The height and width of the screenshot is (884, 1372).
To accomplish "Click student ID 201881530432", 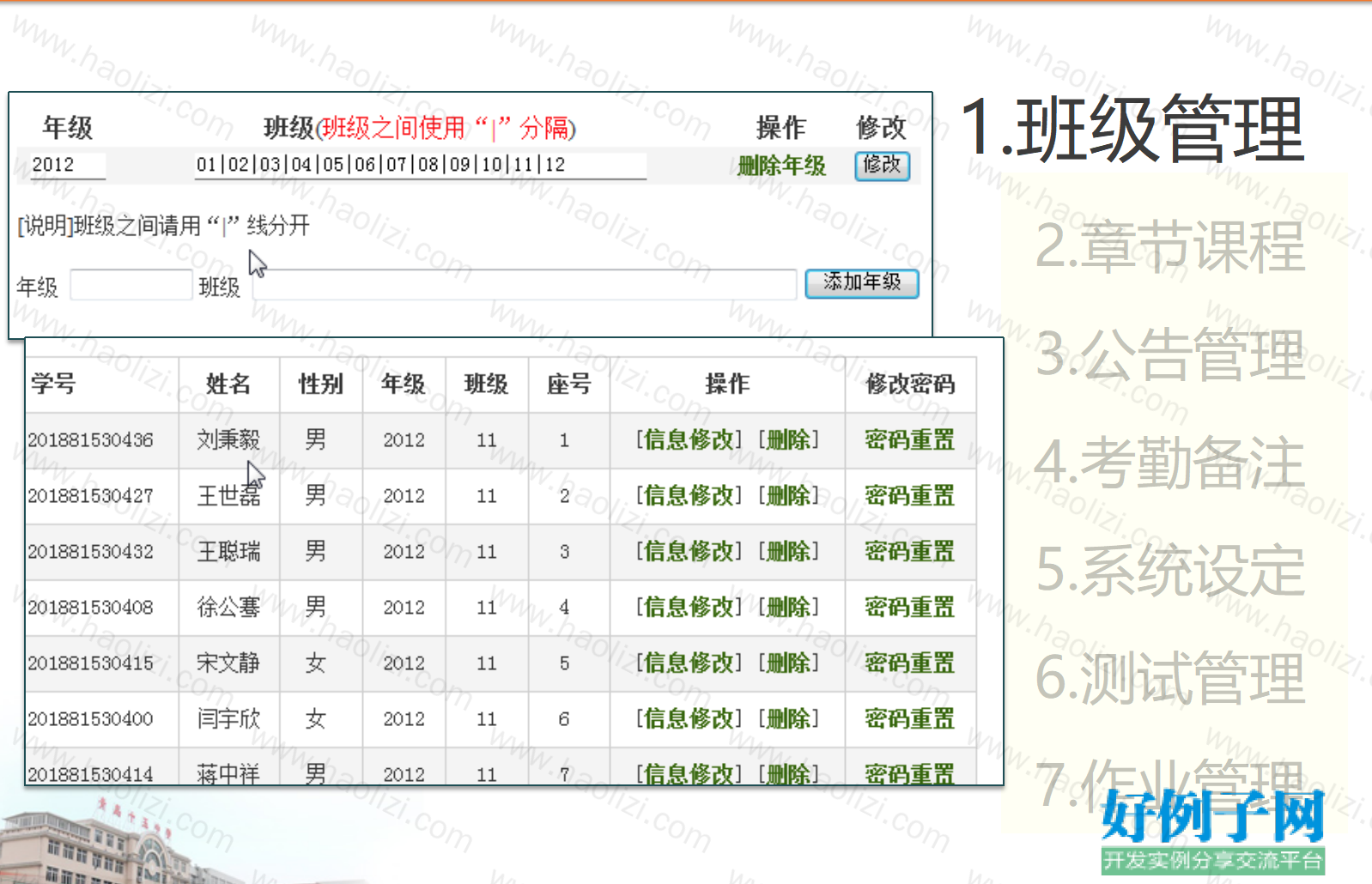I will pos(91,552).
